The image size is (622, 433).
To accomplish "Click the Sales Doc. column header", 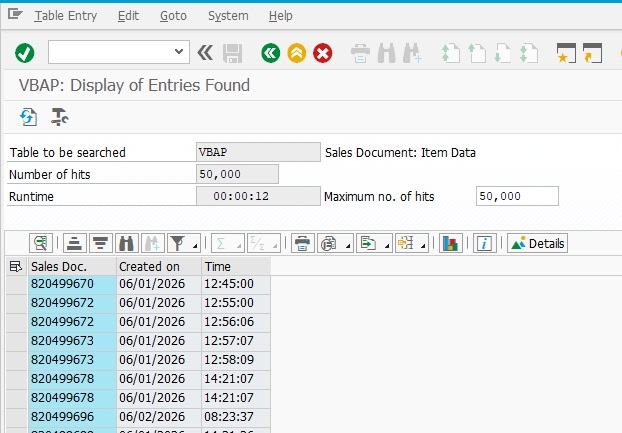I will click(x=73, y=266).
